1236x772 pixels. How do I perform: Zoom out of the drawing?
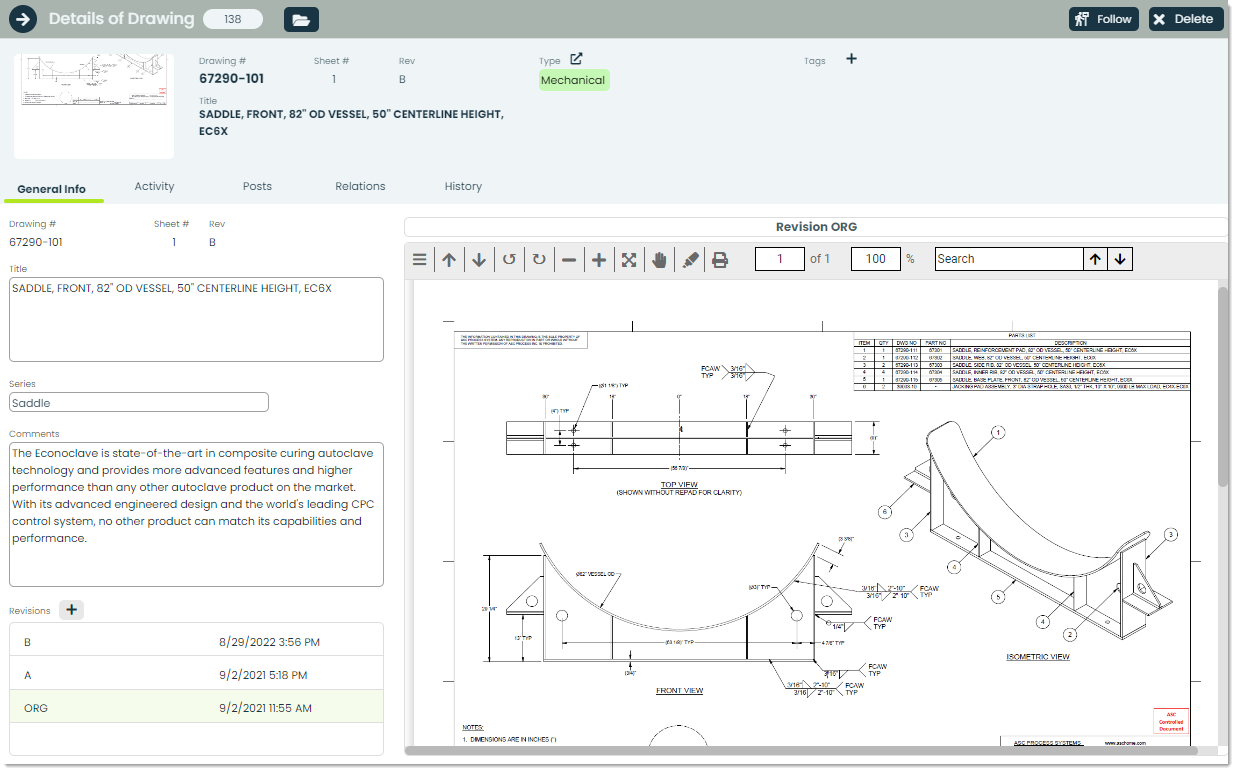click(x=569, y=258)
